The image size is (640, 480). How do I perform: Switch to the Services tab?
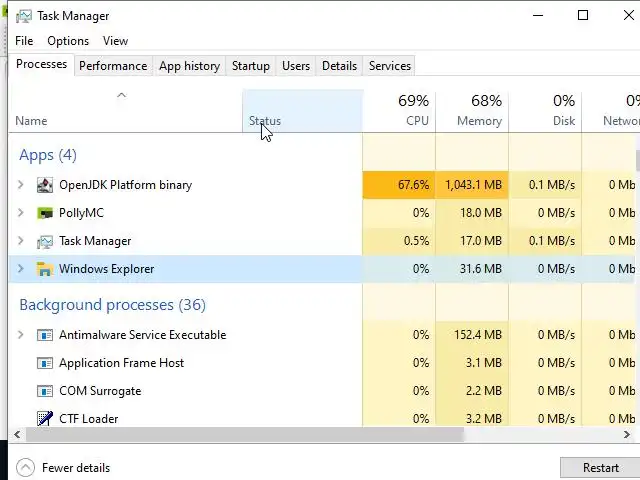(x=390, y=66)
